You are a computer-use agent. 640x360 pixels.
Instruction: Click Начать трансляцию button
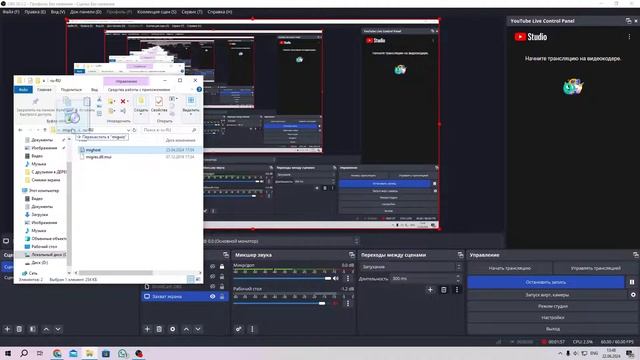click(x=510, y=268)
